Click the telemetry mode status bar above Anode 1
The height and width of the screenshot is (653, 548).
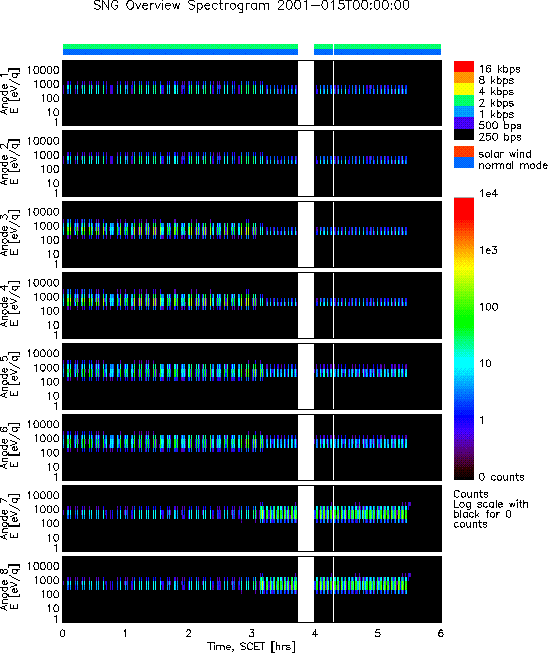point(252,49)
